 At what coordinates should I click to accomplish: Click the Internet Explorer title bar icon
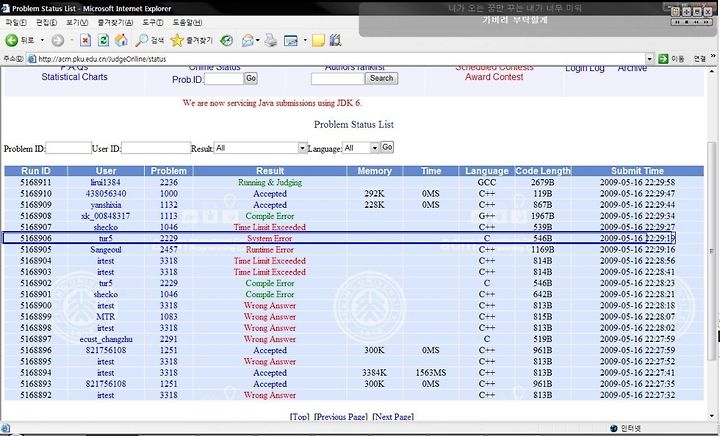click(x=5, y=8)
